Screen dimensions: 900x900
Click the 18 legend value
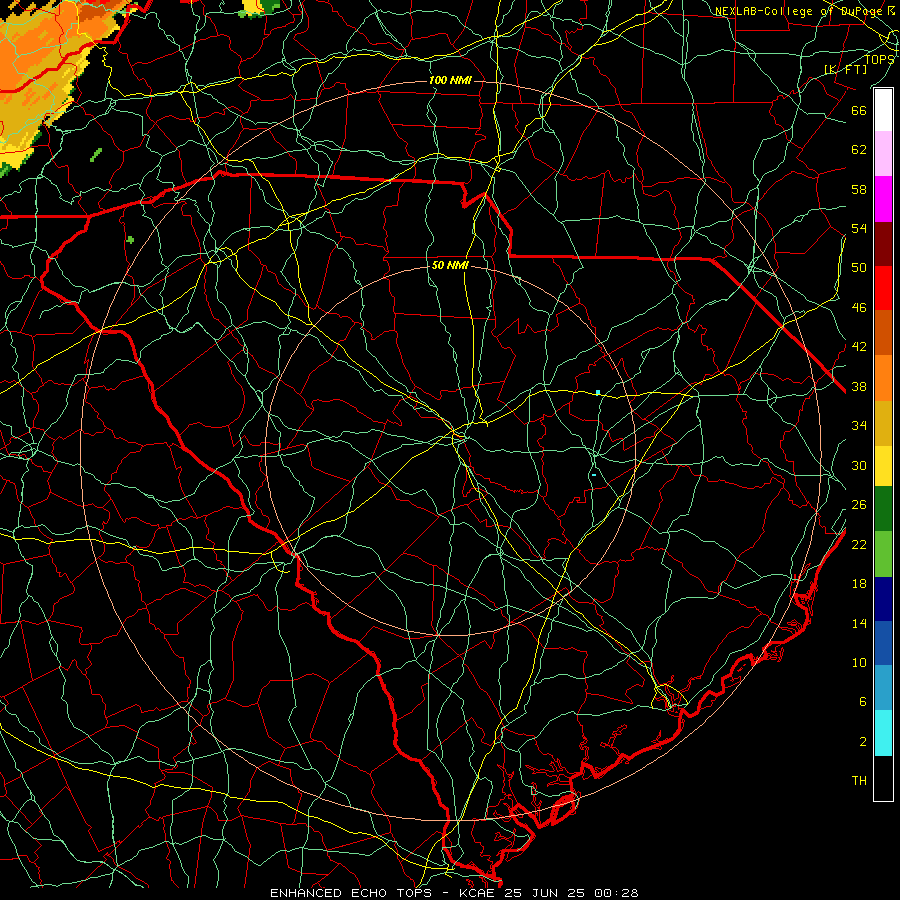coord(859,584)
